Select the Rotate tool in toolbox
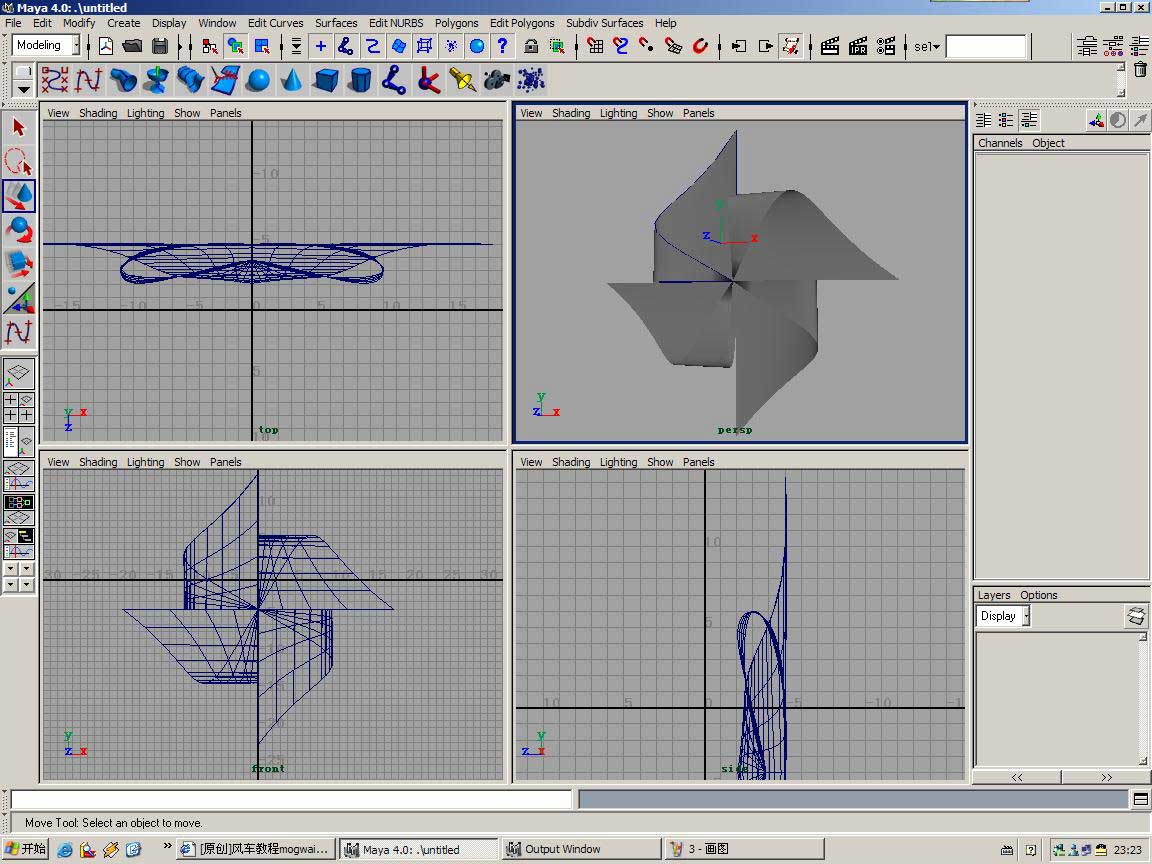The height and width of the screenshot is (864, 1152). [x=19, y=230]
